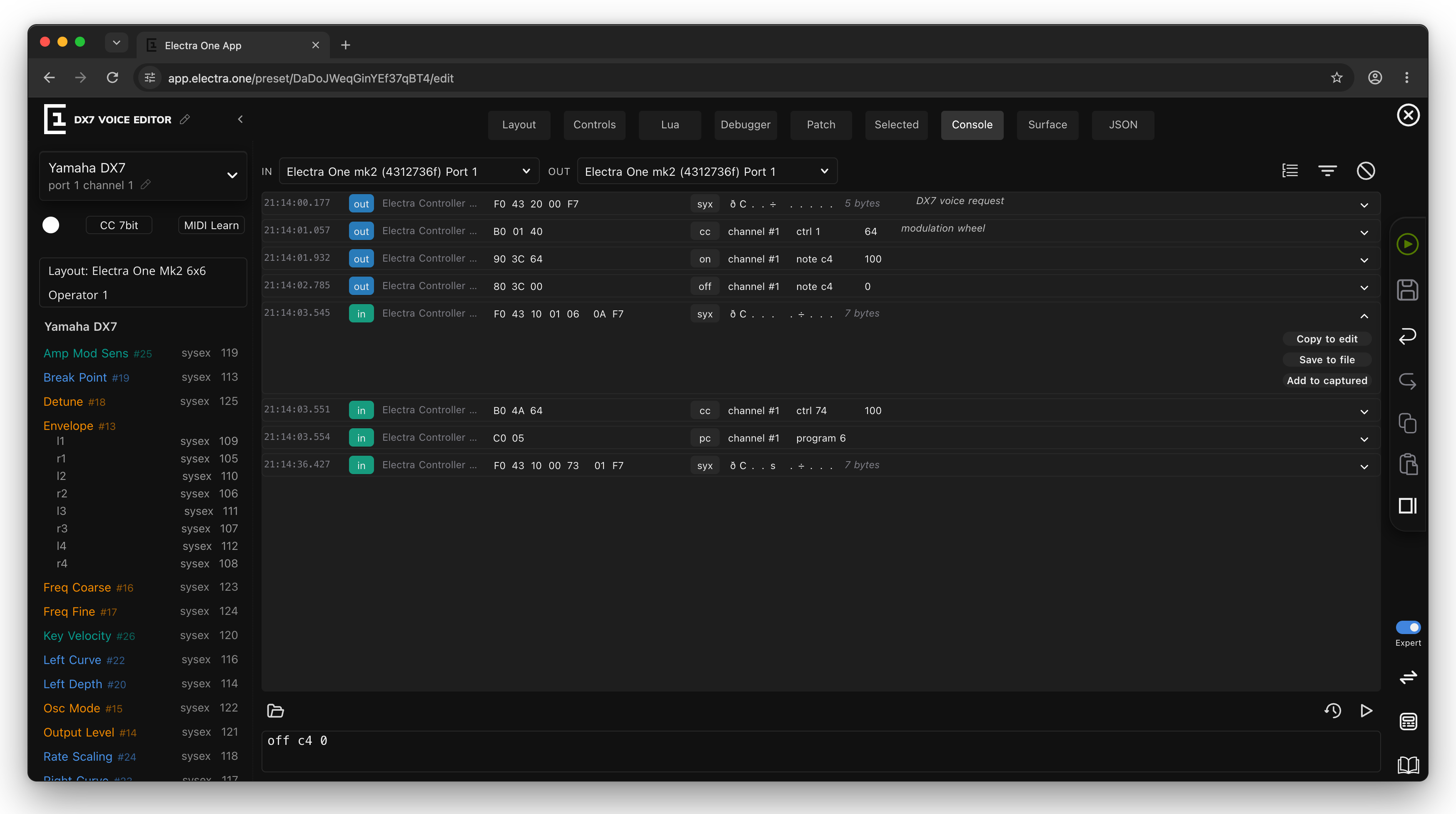Click the MIDI command input field
Viewport: 1456px width, 814px height.
(x=821, y=751)
